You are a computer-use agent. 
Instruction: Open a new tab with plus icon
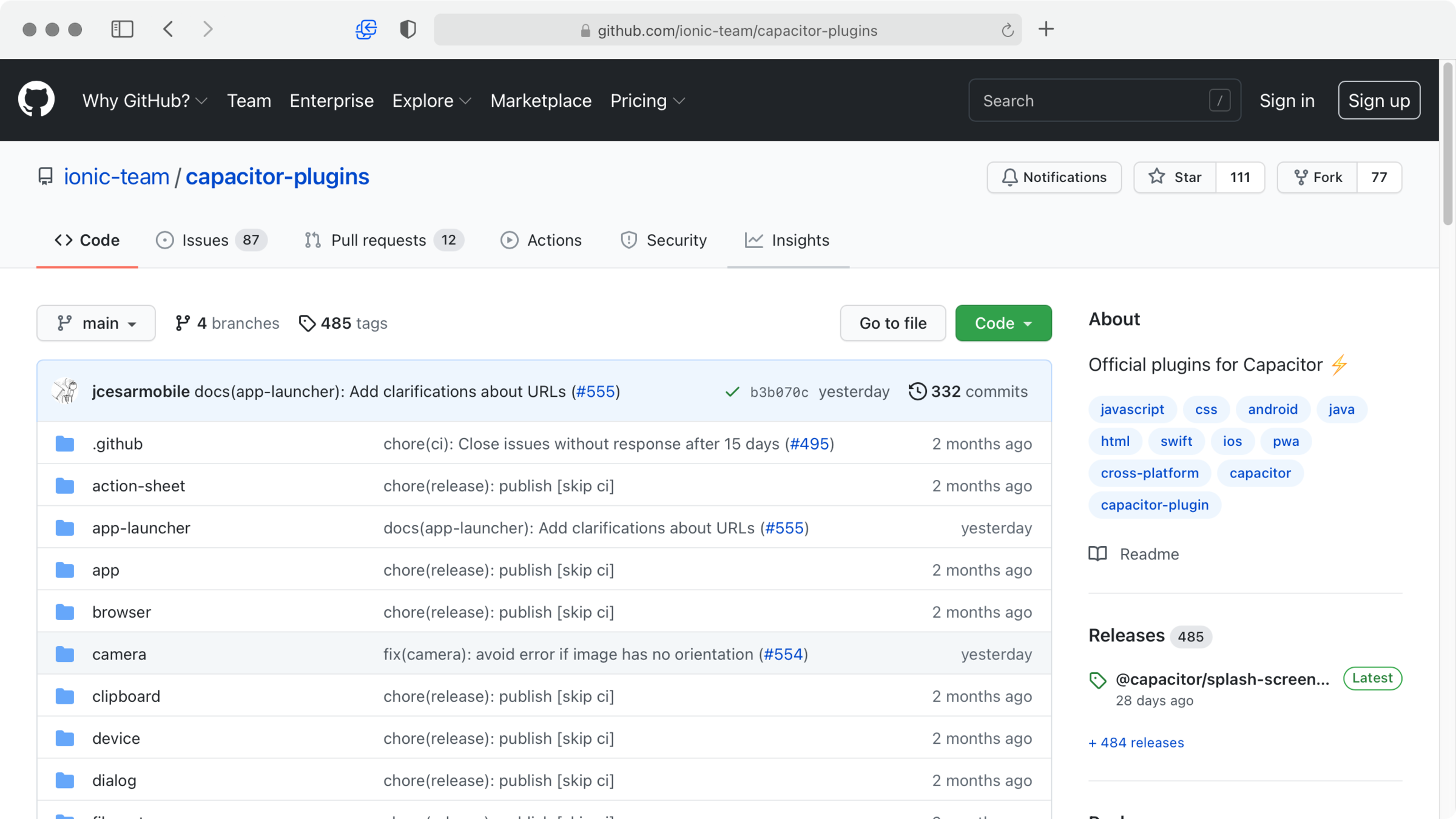click(x=1046, y=29)
